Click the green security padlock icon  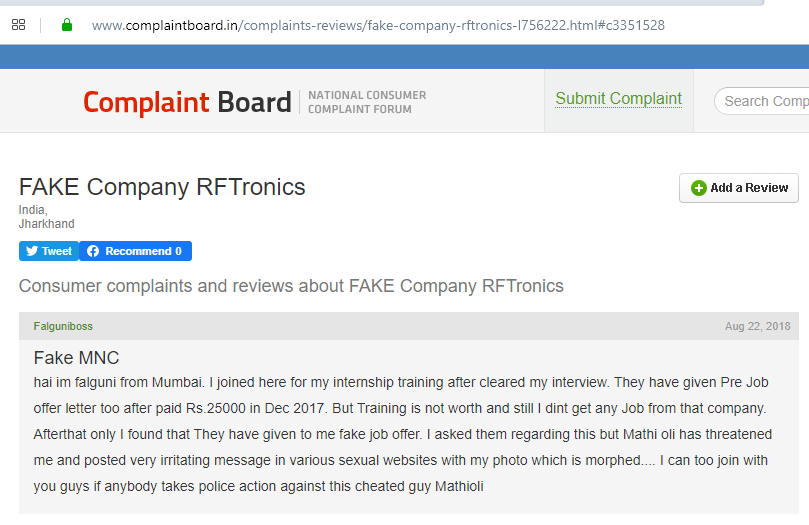67,25
